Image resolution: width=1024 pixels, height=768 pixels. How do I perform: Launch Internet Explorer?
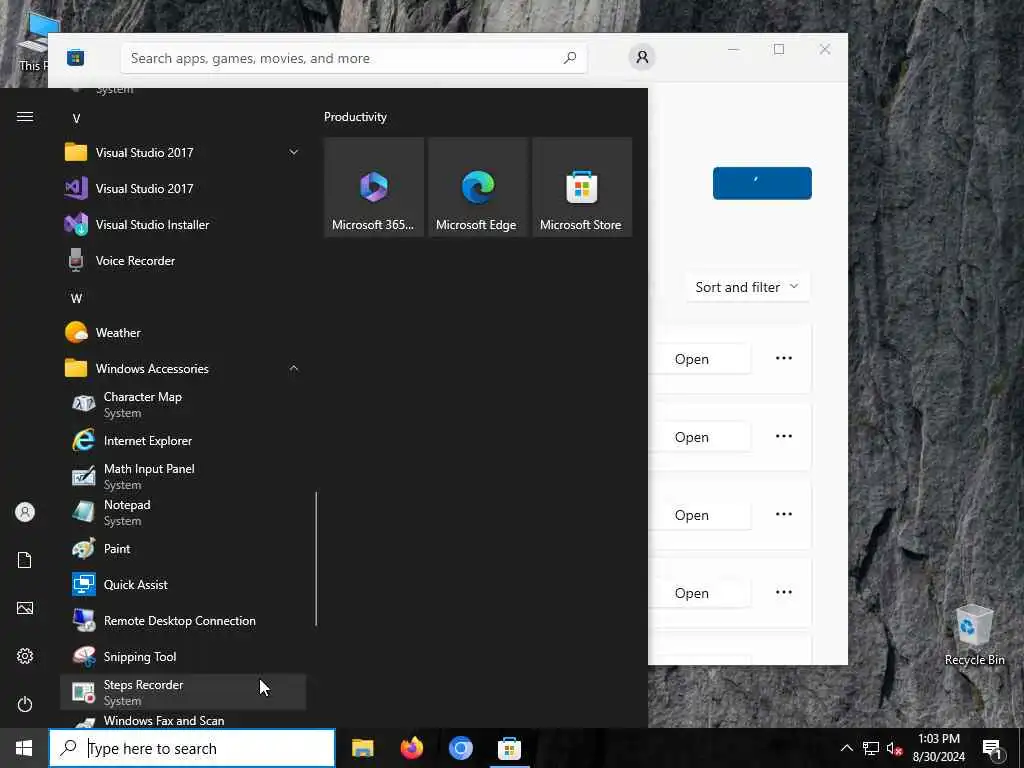pos(183,441)
